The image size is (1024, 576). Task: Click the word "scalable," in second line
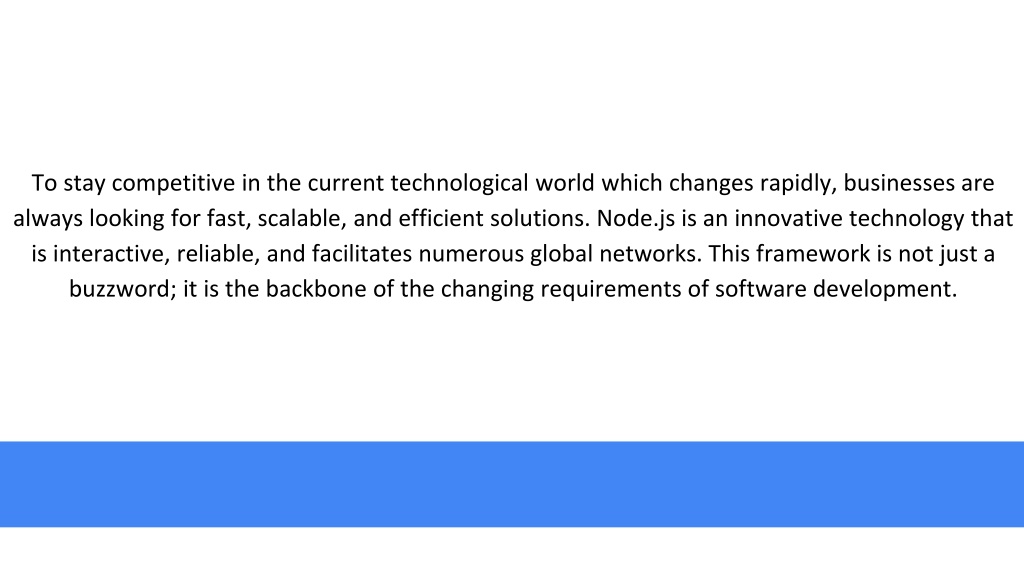302,218
